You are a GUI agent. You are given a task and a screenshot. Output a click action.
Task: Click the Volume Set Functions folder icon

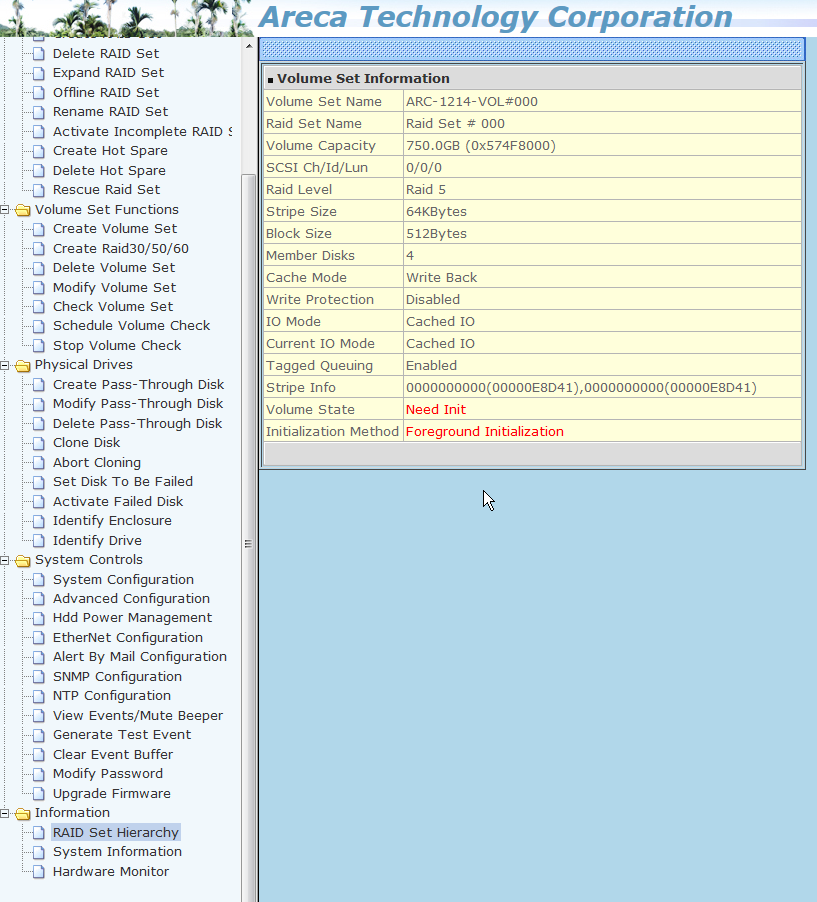tap(23, 210)
